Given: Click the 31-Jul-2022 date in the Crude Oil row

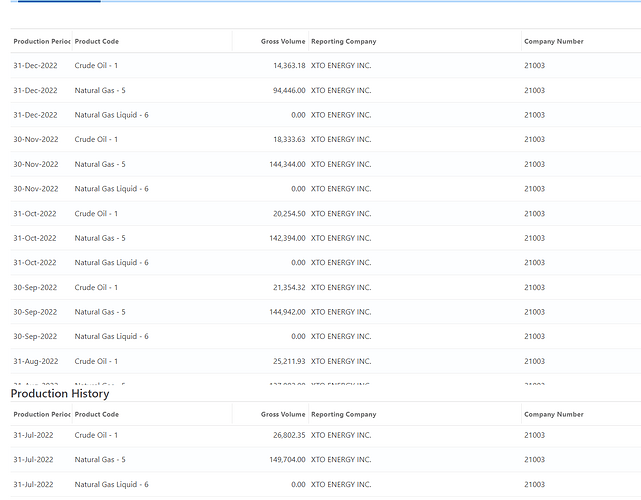Looking at the screenshot, I should [33, 435].
